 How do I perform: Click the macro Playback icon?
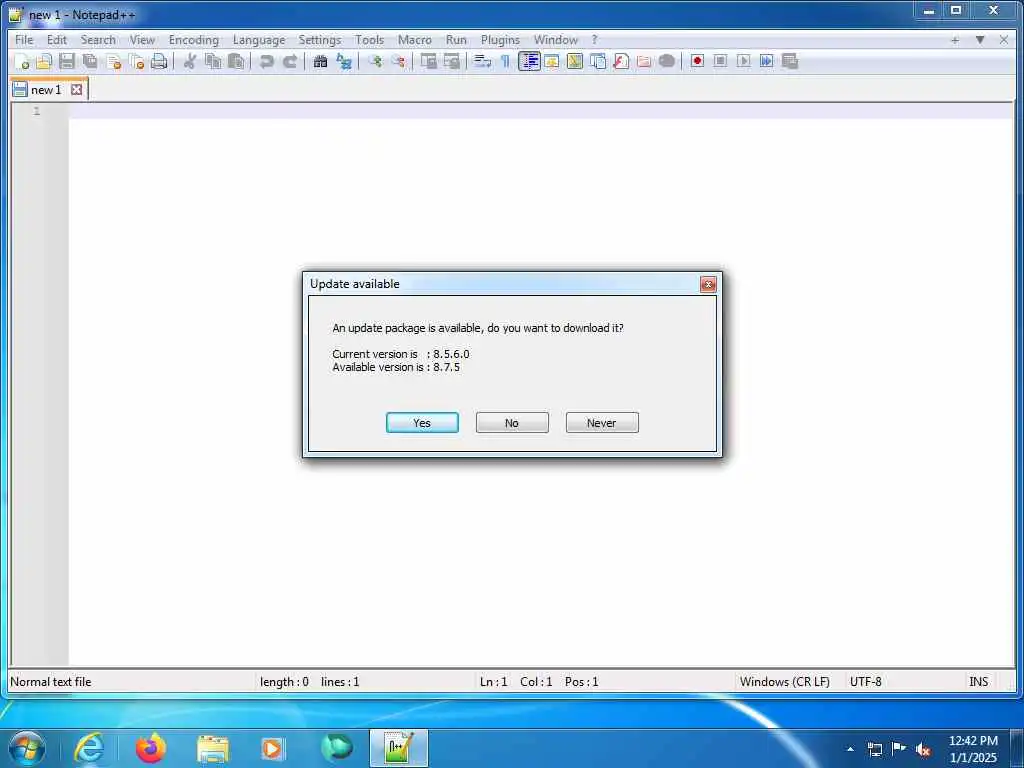[x=743, y=61]
